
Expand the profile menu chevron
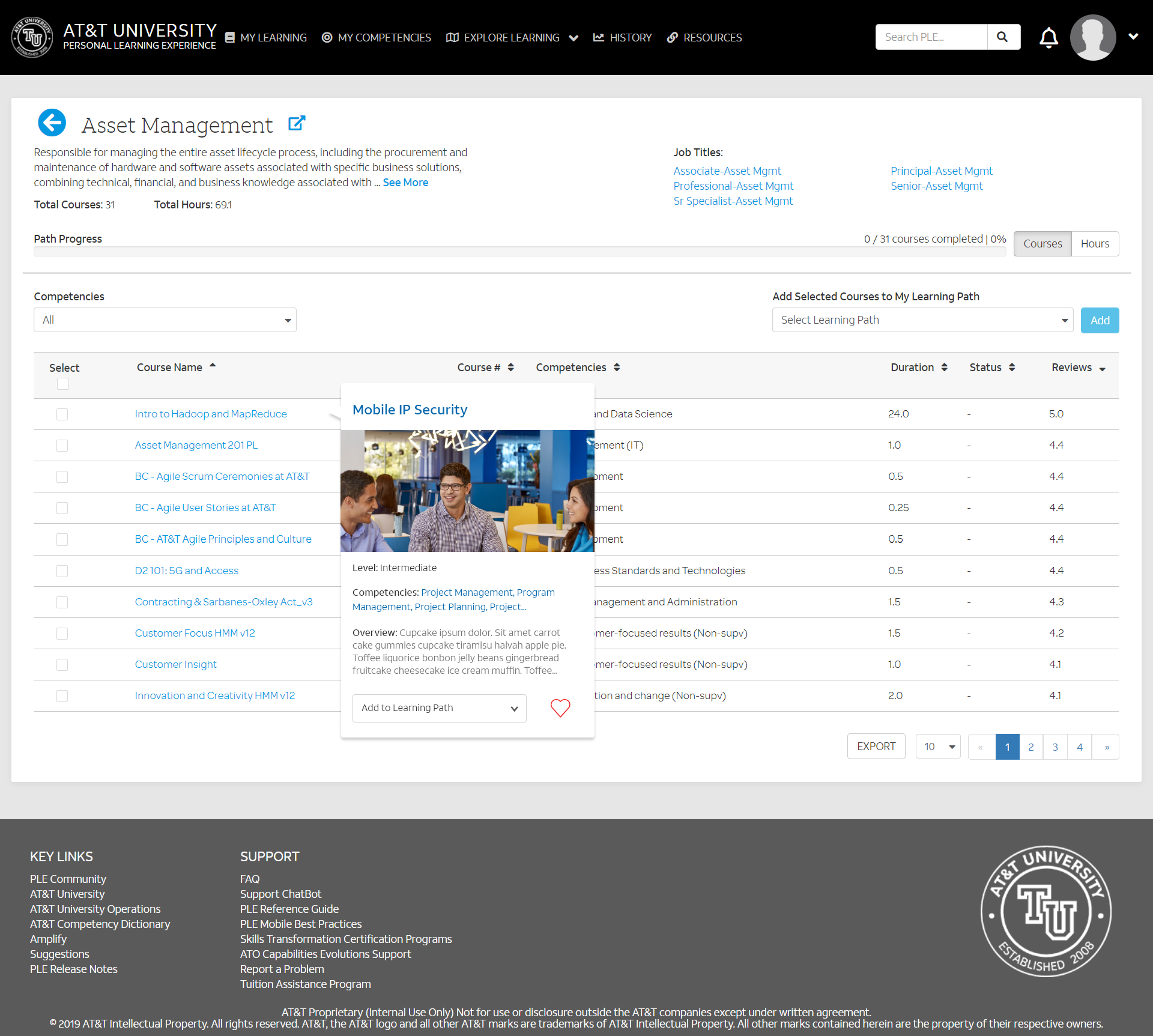tap(1133, 37)
